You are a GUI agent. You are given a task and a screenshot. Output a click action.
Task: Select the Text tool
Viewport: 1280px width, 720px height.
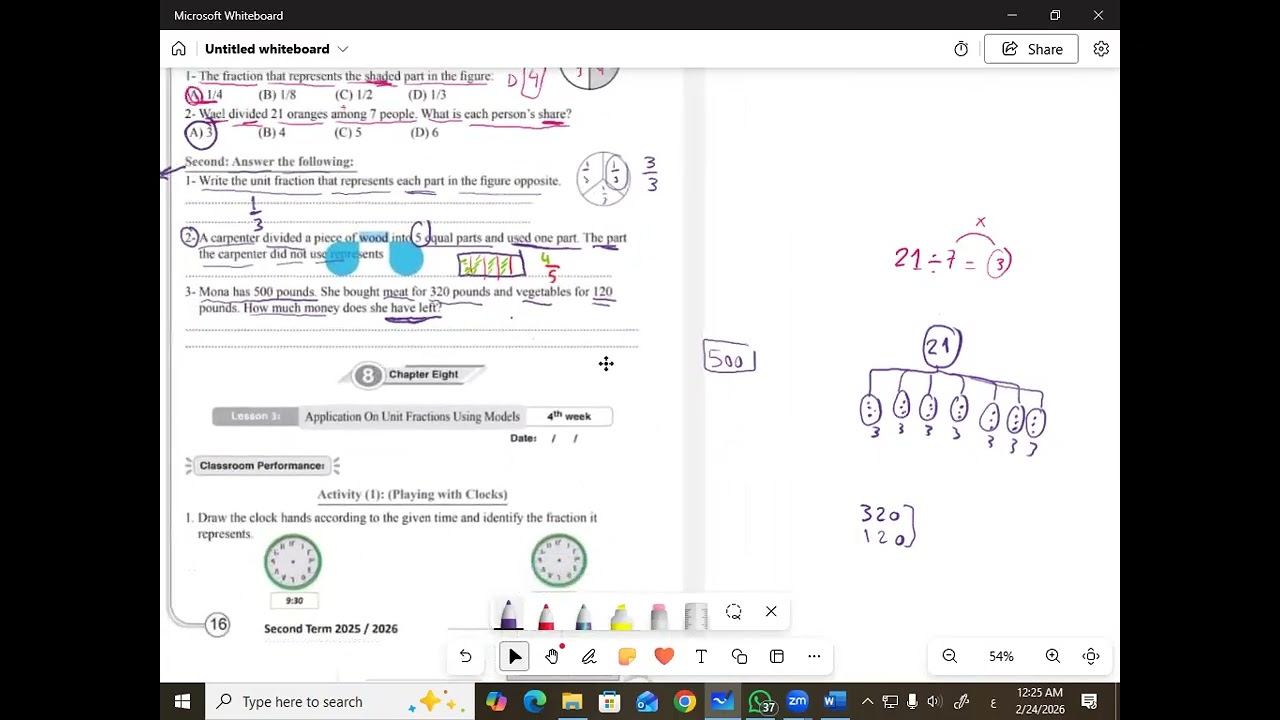tap(701, 656)
